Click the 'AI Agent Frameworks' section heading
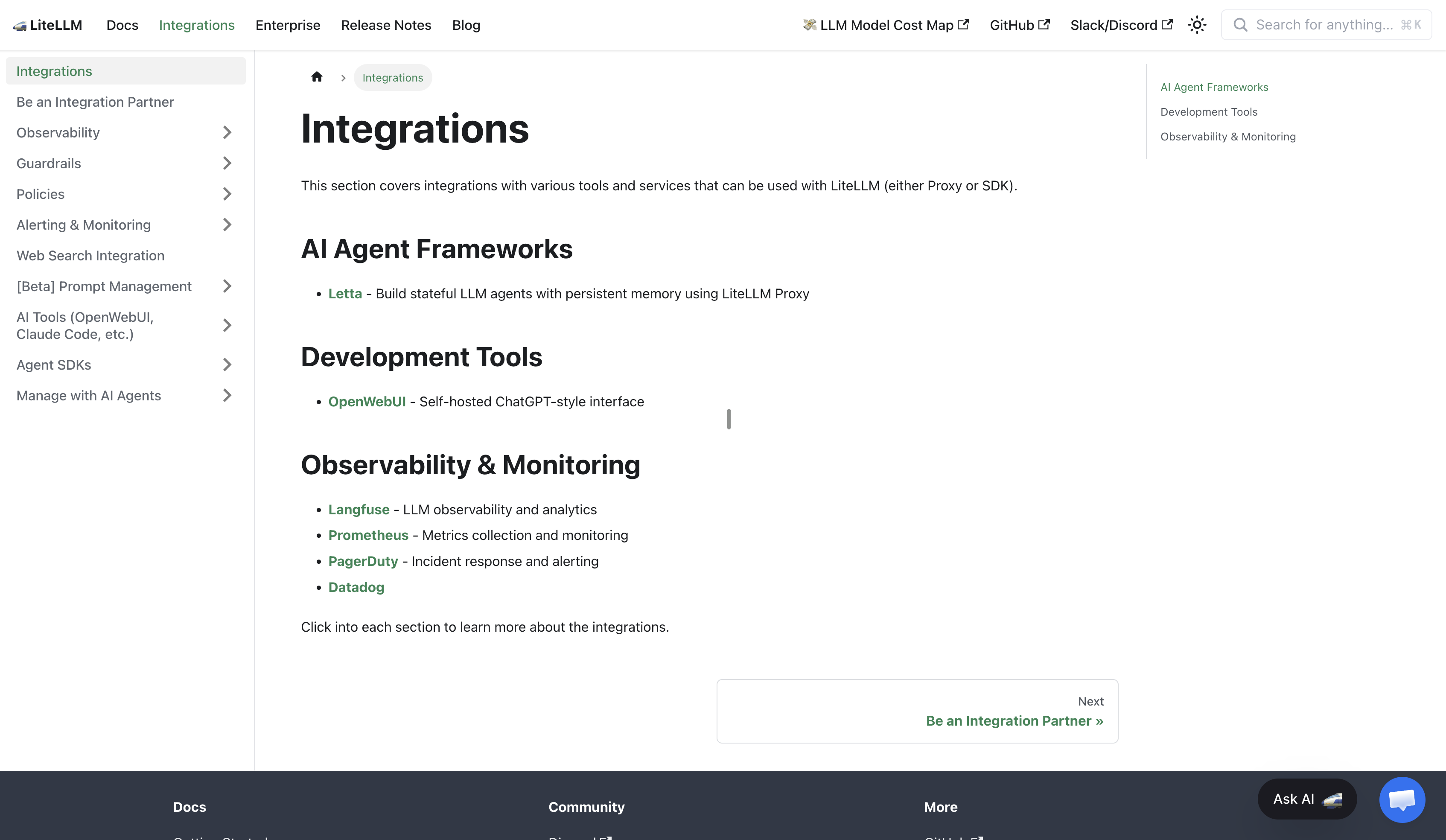Image resolution: width=1446 pixels, height=840 pixels. coord(437,249)
